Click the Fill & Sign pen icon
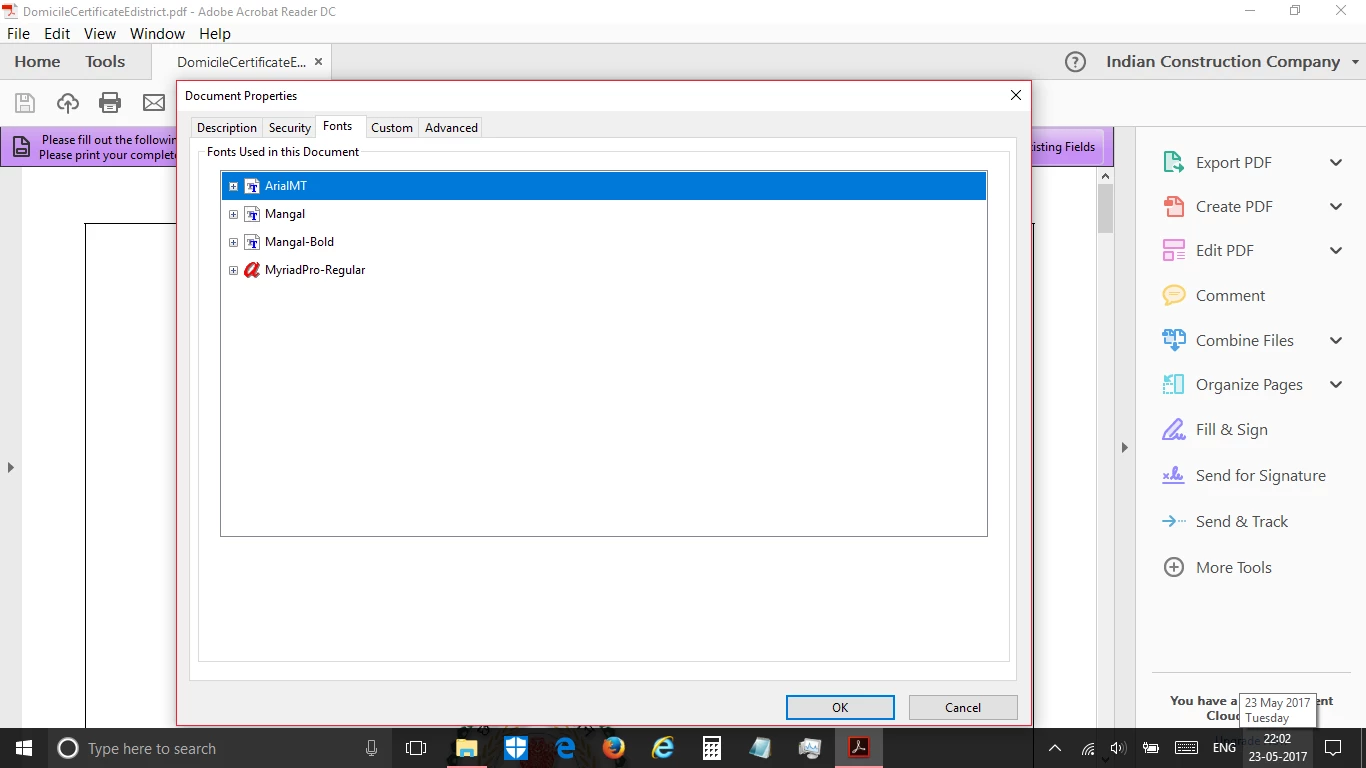 (x=1173, y=429)
